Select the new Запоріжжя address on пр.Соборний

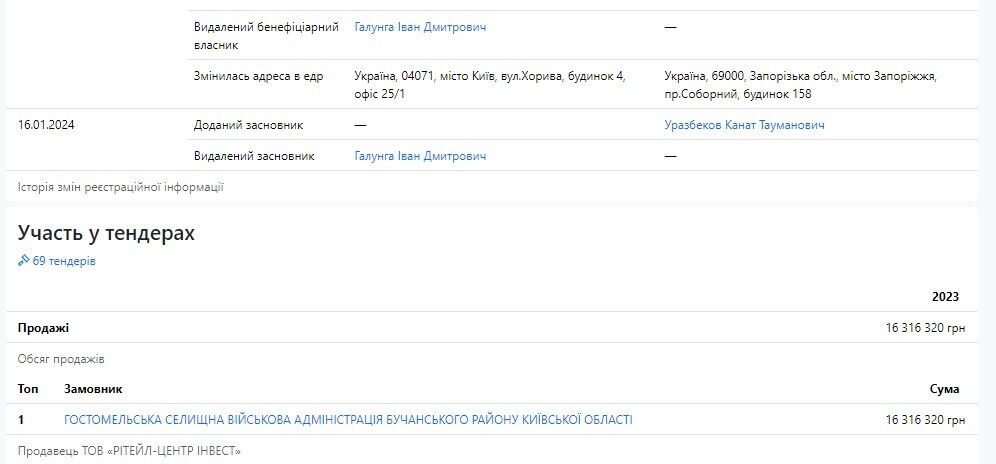[x=800, y=85]
